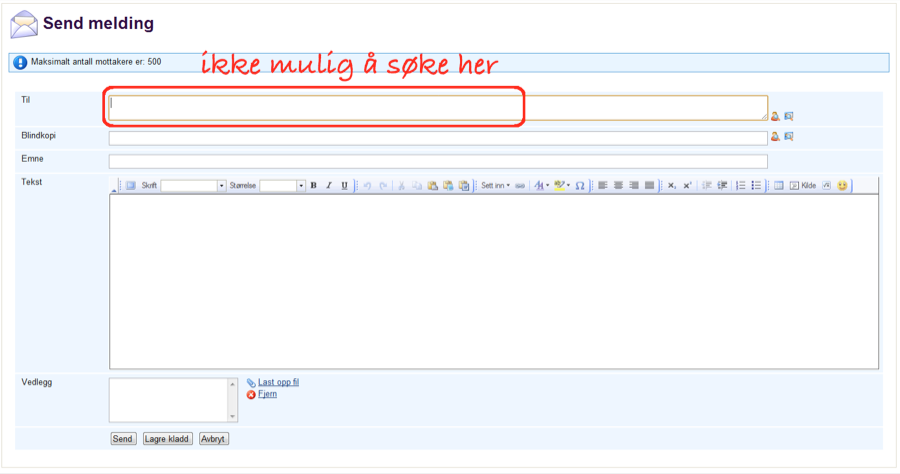Viewport: 900px width, 474px height.
Task: Click the Last opp fil link
Action: click(x=278, y=382)
